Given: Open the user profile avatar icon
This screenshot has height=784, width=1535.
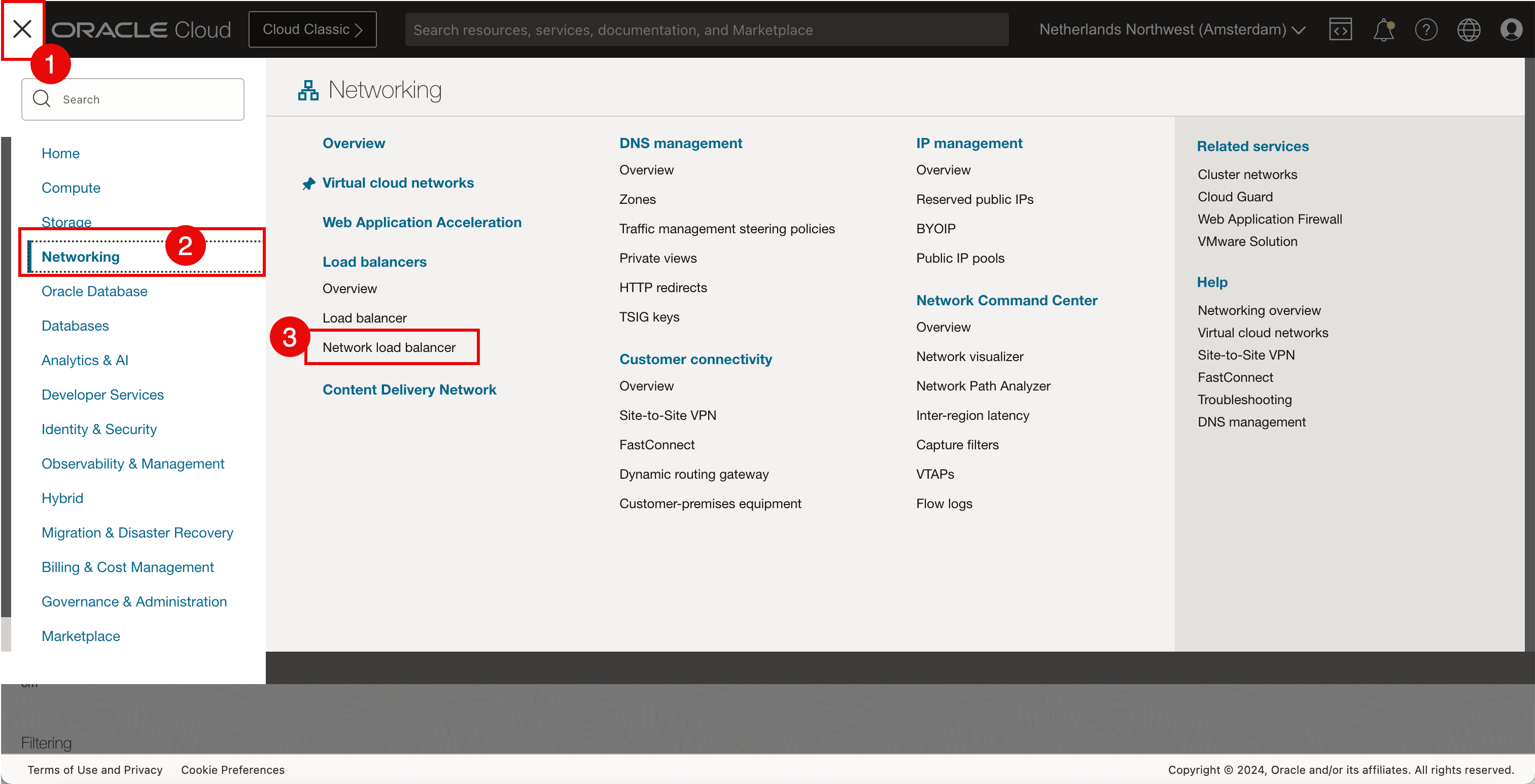Looking at the screenshot, I should pyautogui.click(x=1511, y=29).
